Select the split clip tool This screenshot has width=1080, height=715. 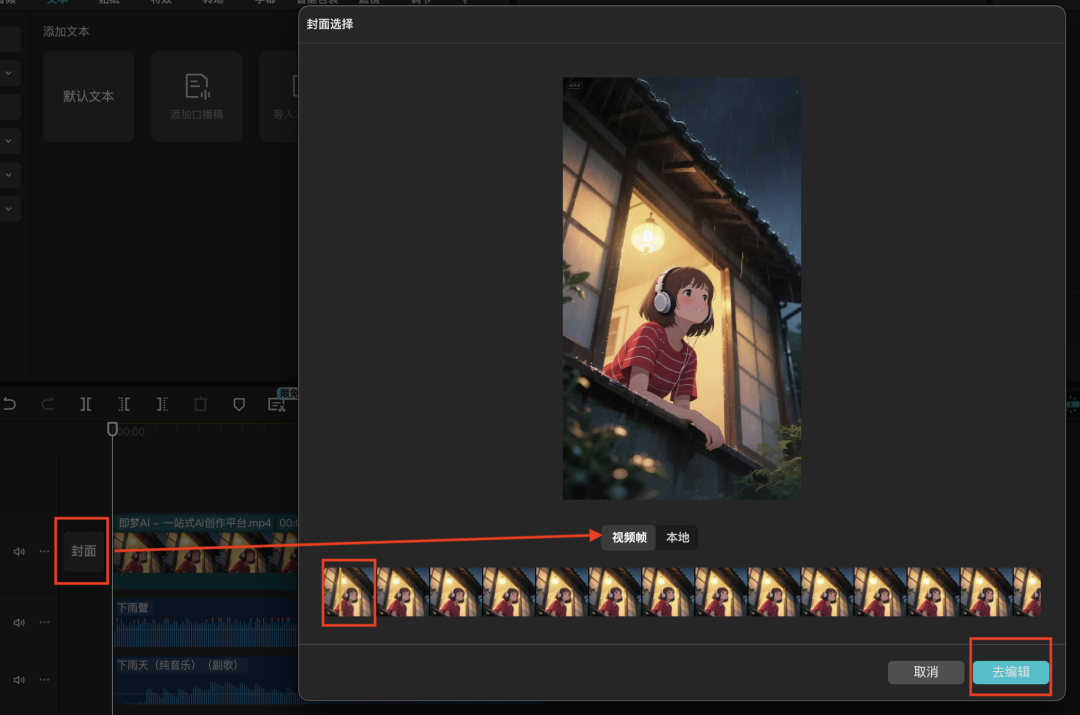86,404
